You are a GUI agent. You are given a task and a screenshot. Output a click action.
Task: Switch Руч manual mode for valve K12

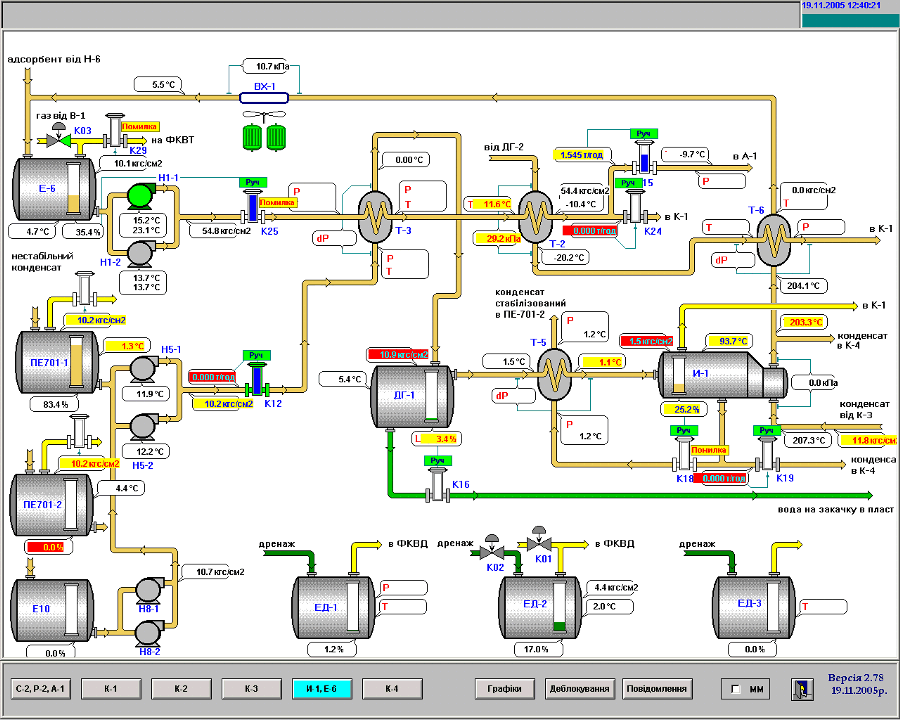coord(257,355)
